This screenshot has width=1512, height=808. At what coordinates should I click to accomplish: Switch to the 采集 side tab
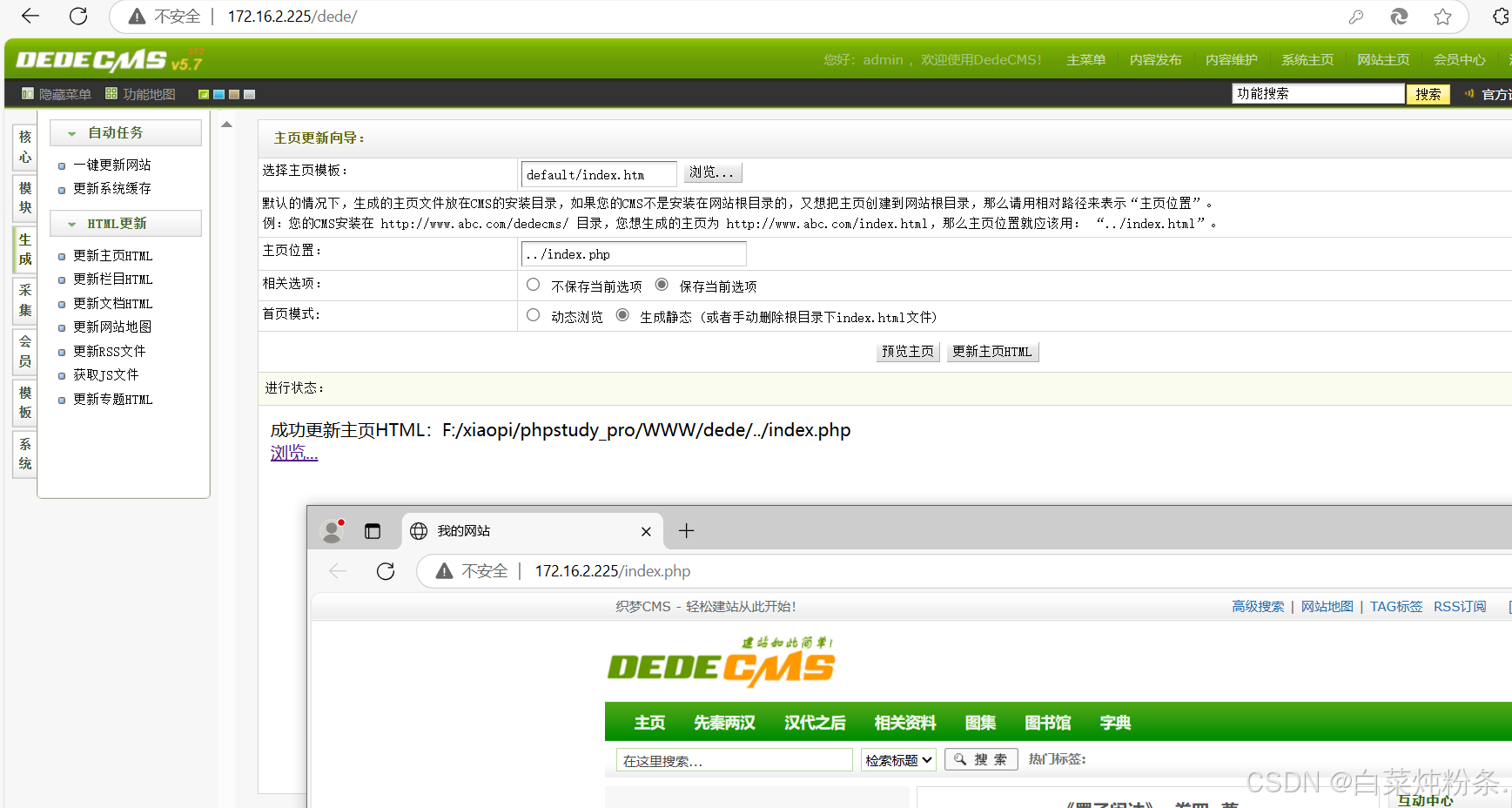(x=25, y=300)
